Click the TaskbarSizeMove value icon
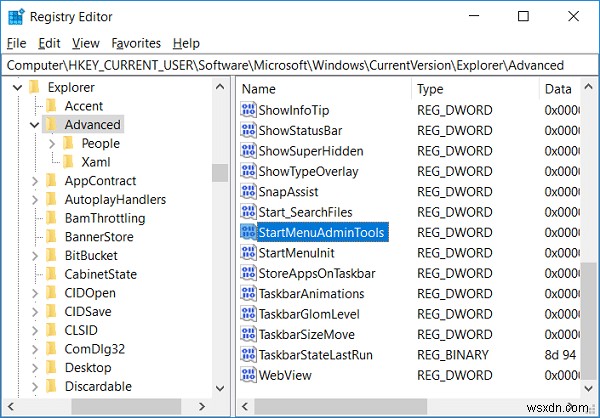 pos(248,334)
